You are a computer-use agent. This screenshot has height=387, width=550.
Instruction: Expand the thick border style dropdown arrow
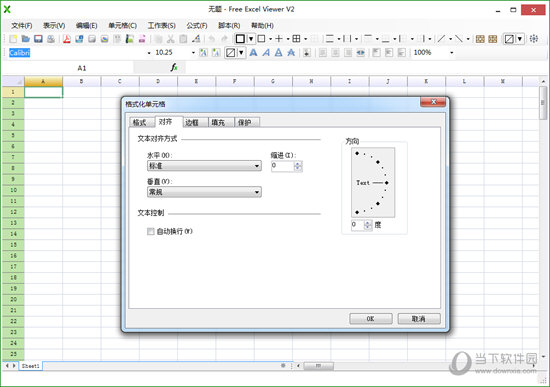click(251, 39)
